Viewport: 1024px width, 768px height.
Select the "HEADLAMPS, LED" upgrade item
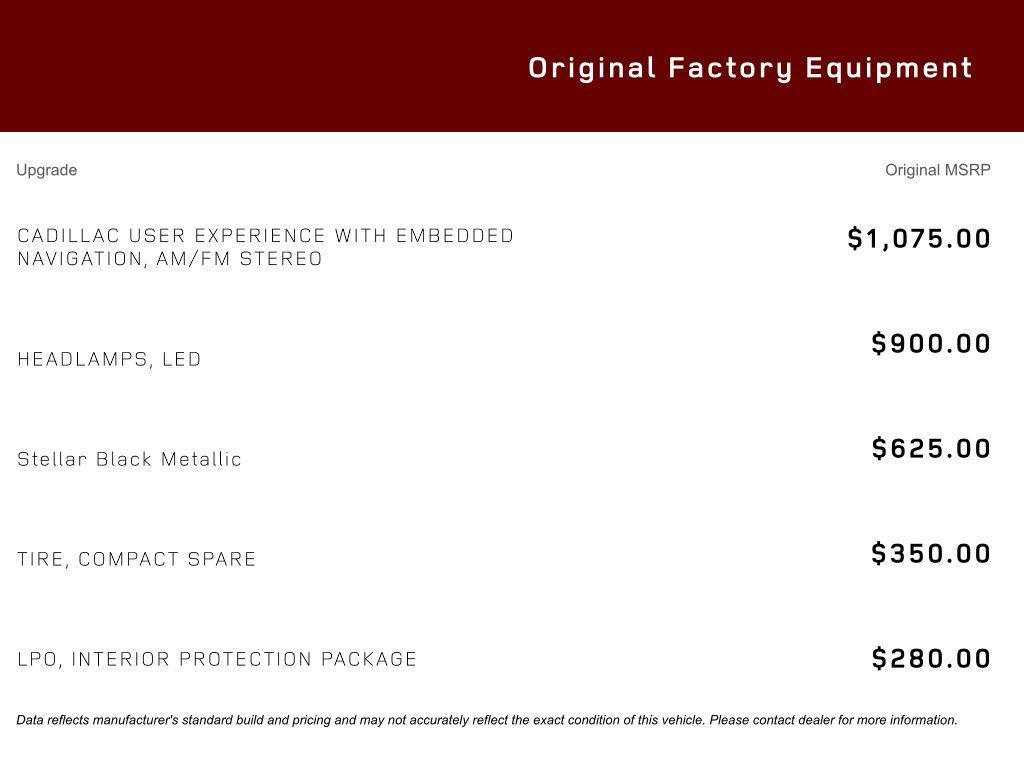point(110,359)
